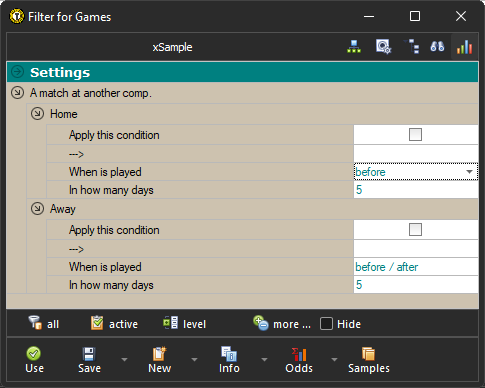
Task: Click the Odds button
Action: (x=299, y=360)
